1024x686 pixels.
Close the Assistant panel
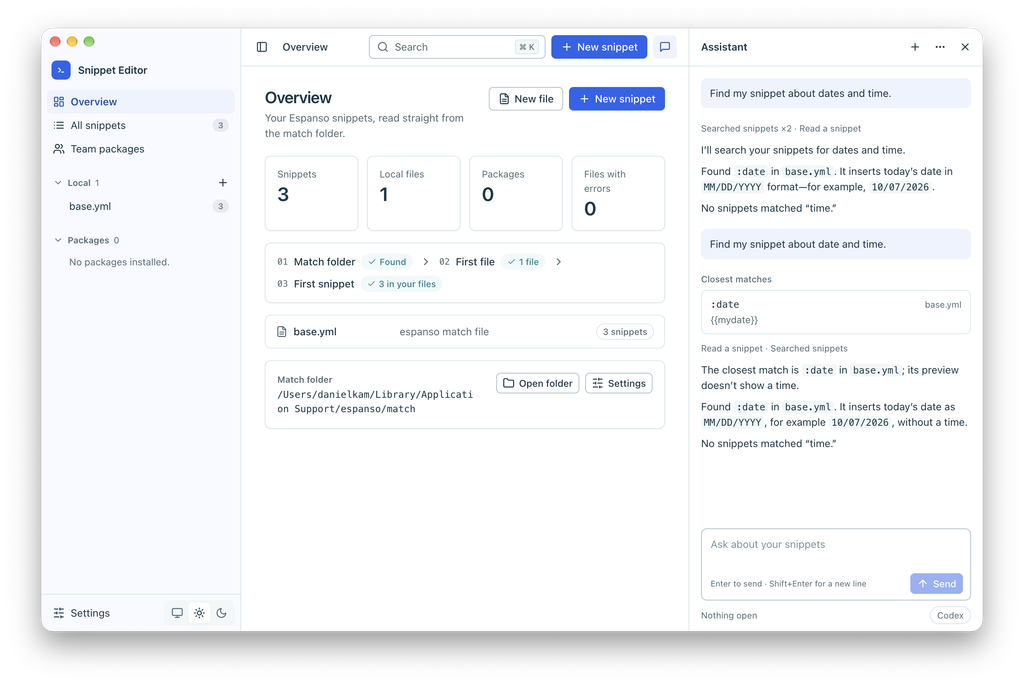coord(965,47)
